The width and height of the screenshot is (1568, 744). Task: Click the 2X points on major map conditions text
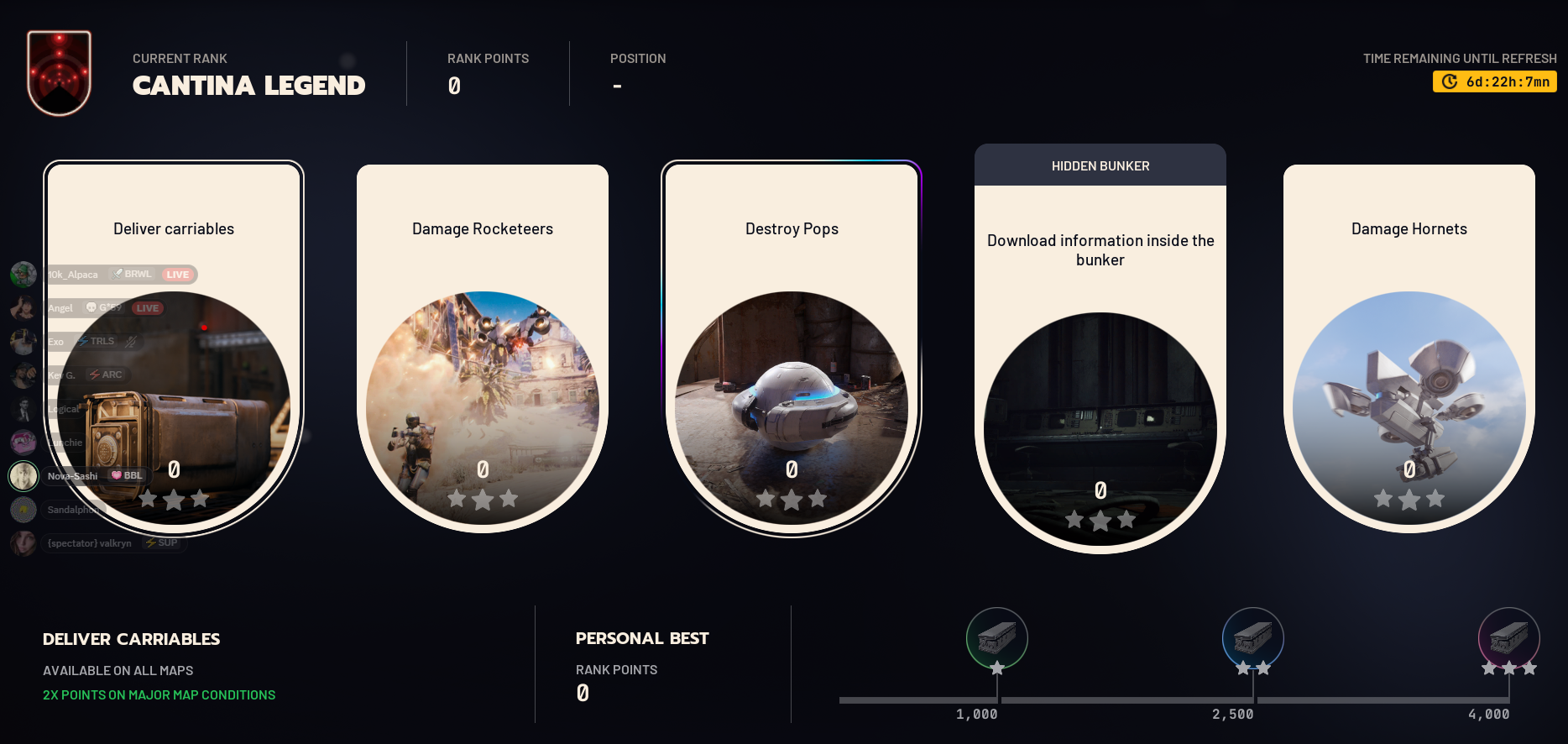coord(159,695)
